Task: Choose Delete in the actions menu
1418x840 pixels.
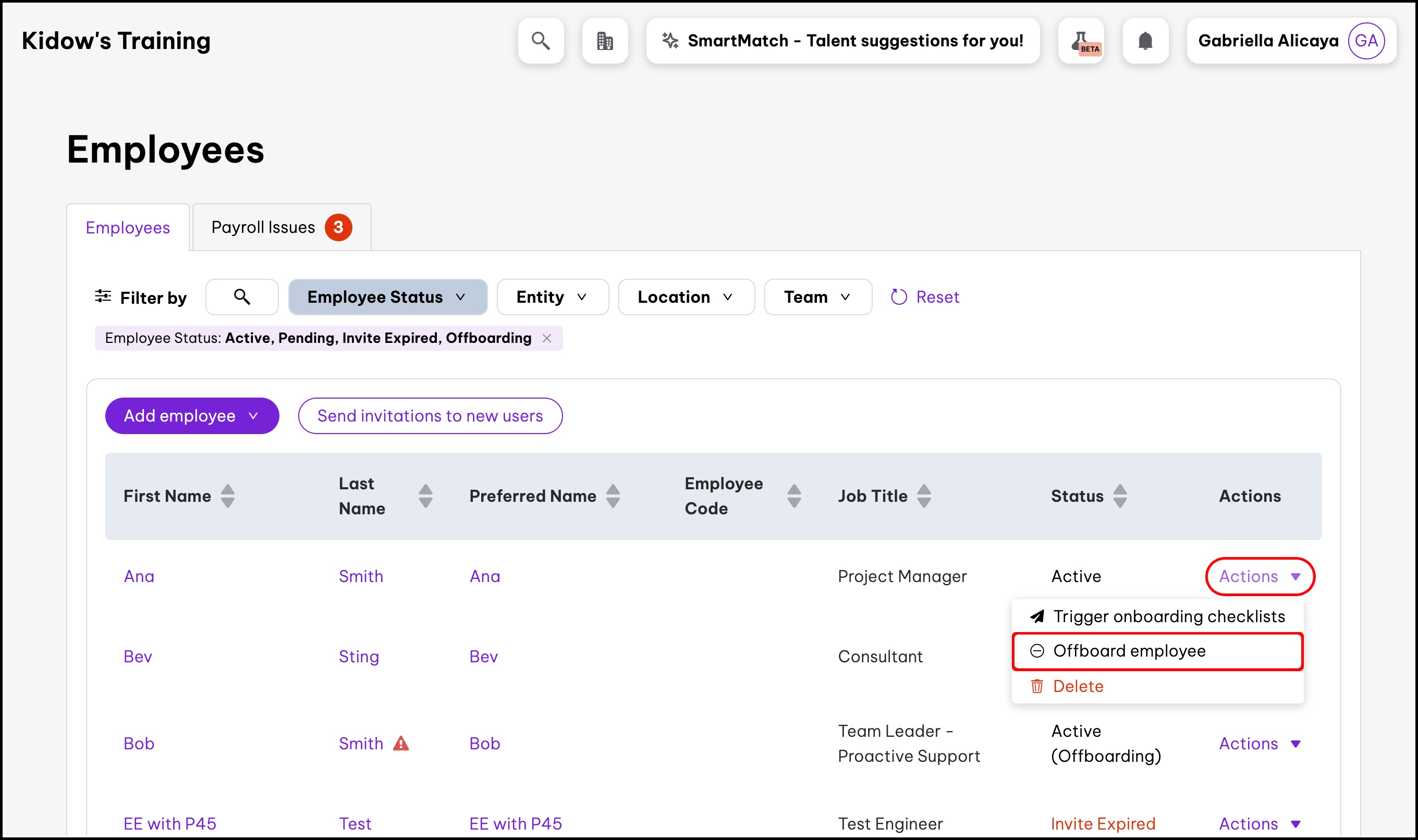Action: tap(1078, 686)
